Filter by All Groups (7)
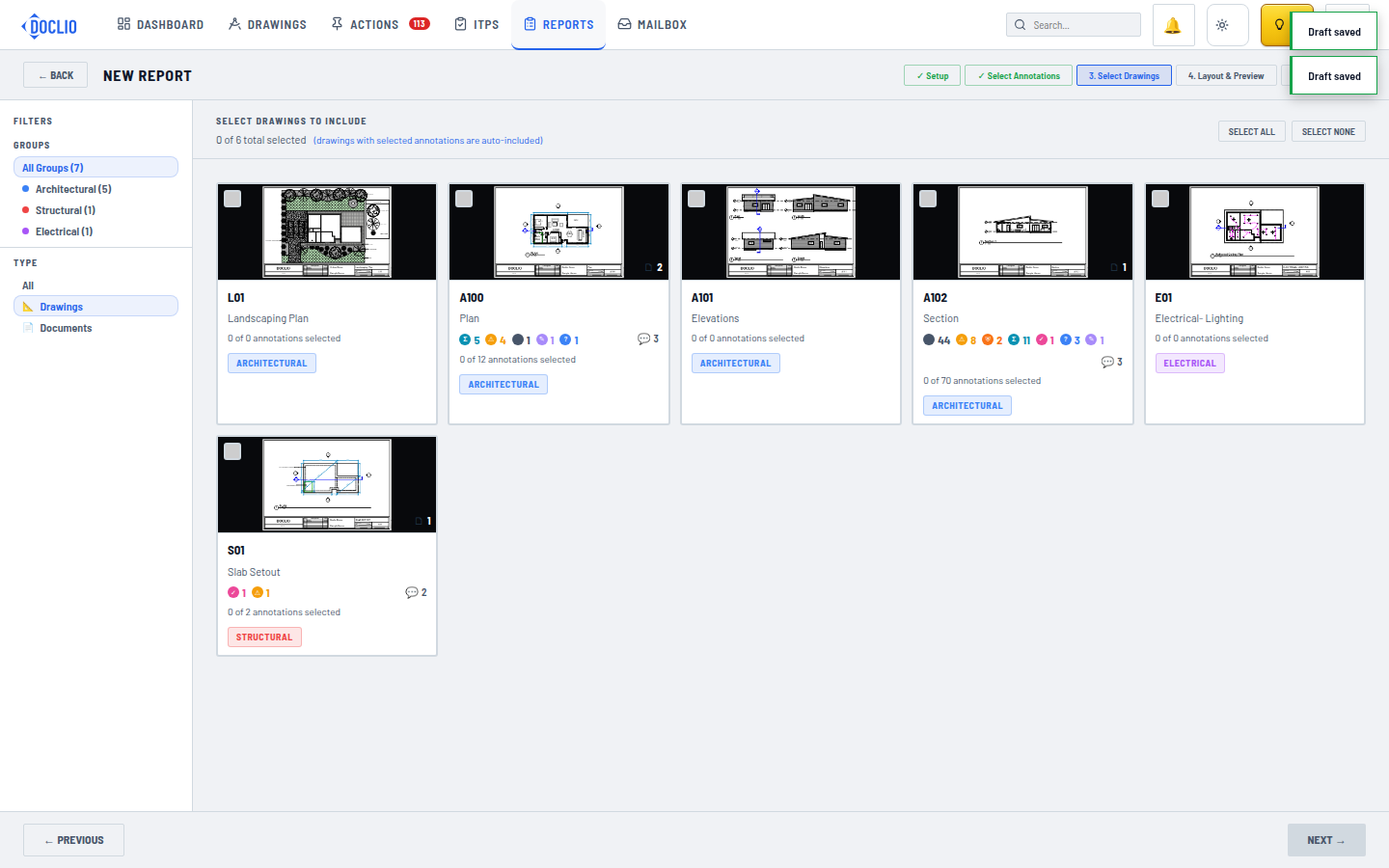The image size is (1389, 868). [95, 168]
